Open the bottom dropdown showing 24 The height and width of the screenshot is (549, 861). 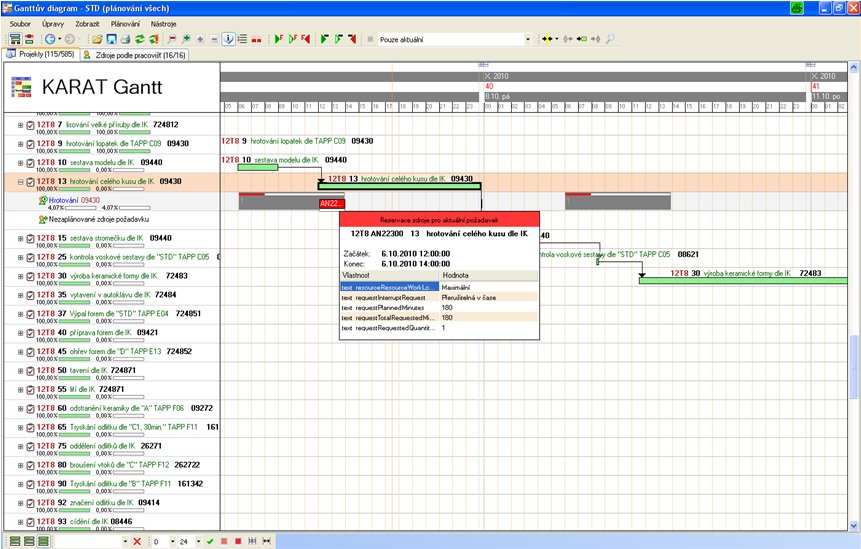point(198,541)
